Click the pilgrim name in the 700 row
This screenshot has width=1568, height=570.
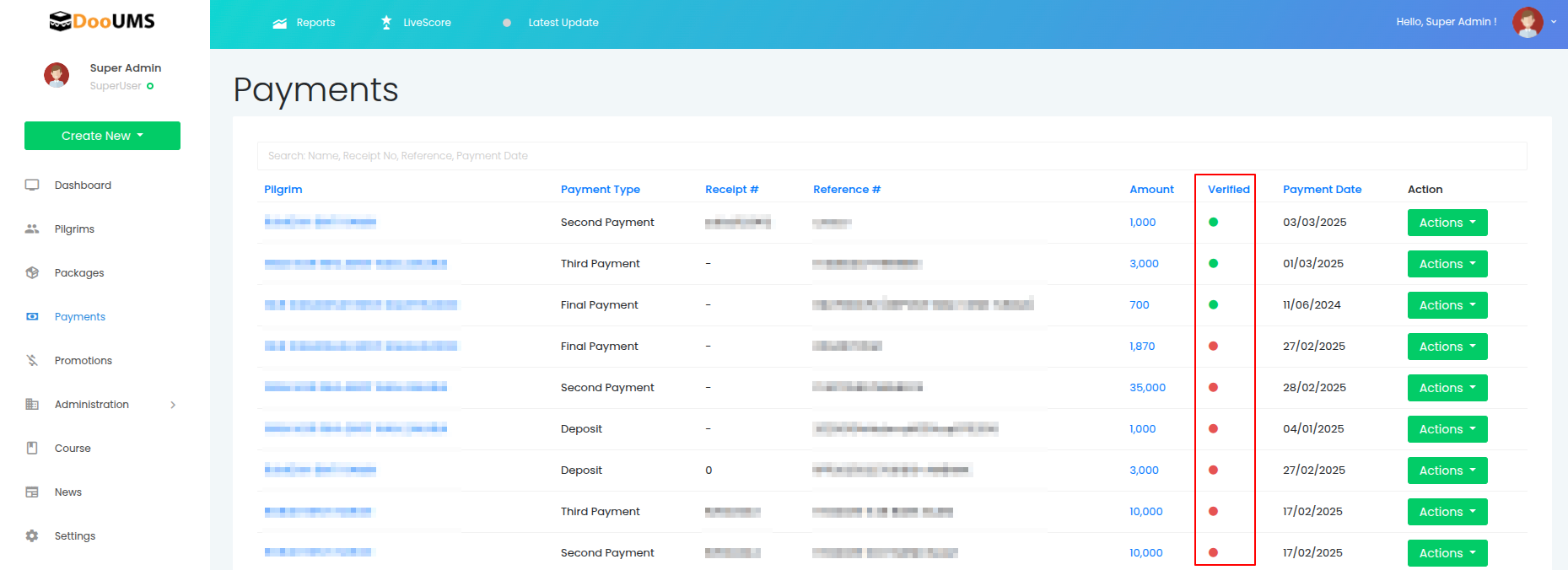(361, 304)
